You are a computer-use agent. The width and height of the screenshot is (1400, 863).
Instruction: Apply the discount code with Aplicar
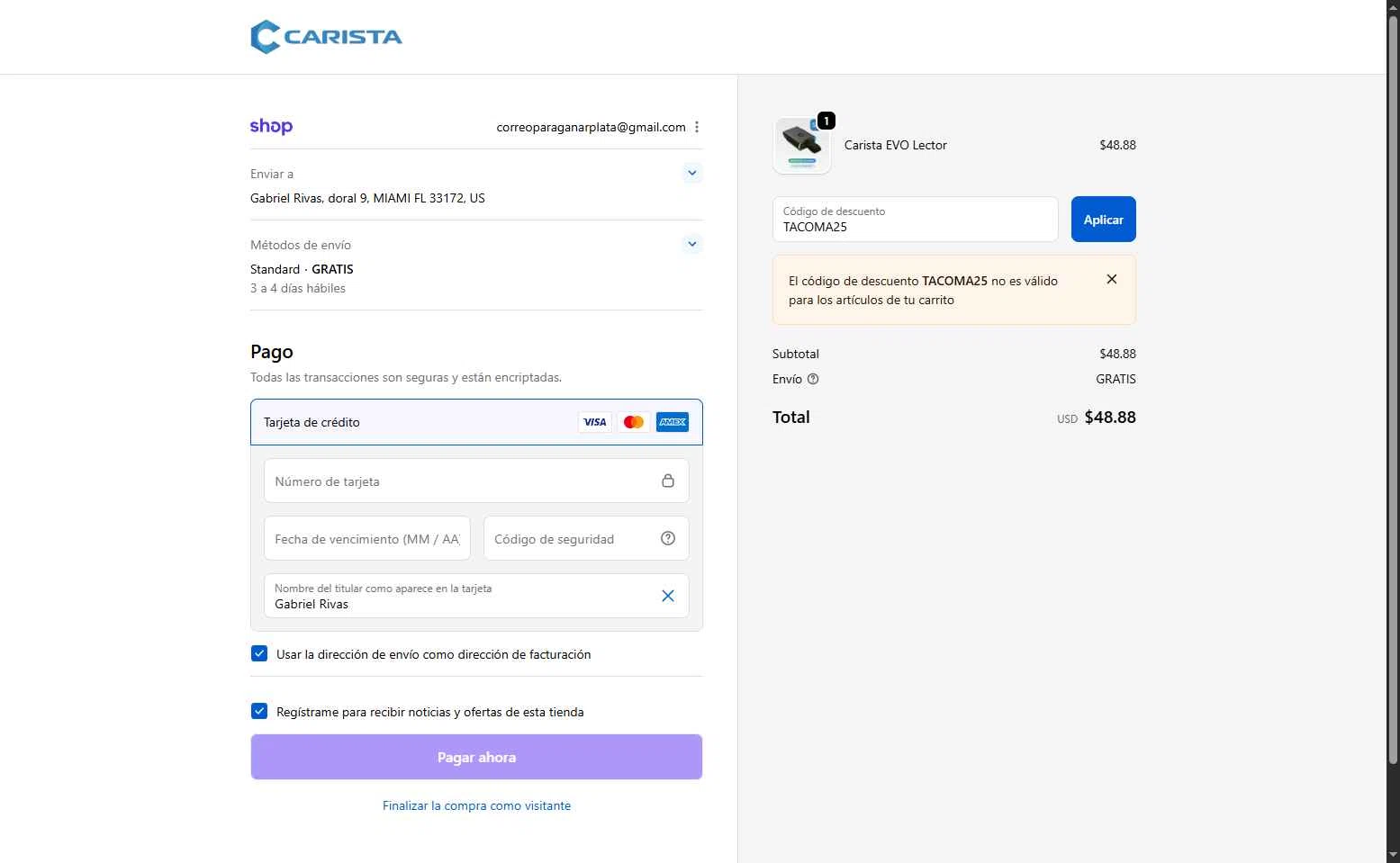point(1104,220)
